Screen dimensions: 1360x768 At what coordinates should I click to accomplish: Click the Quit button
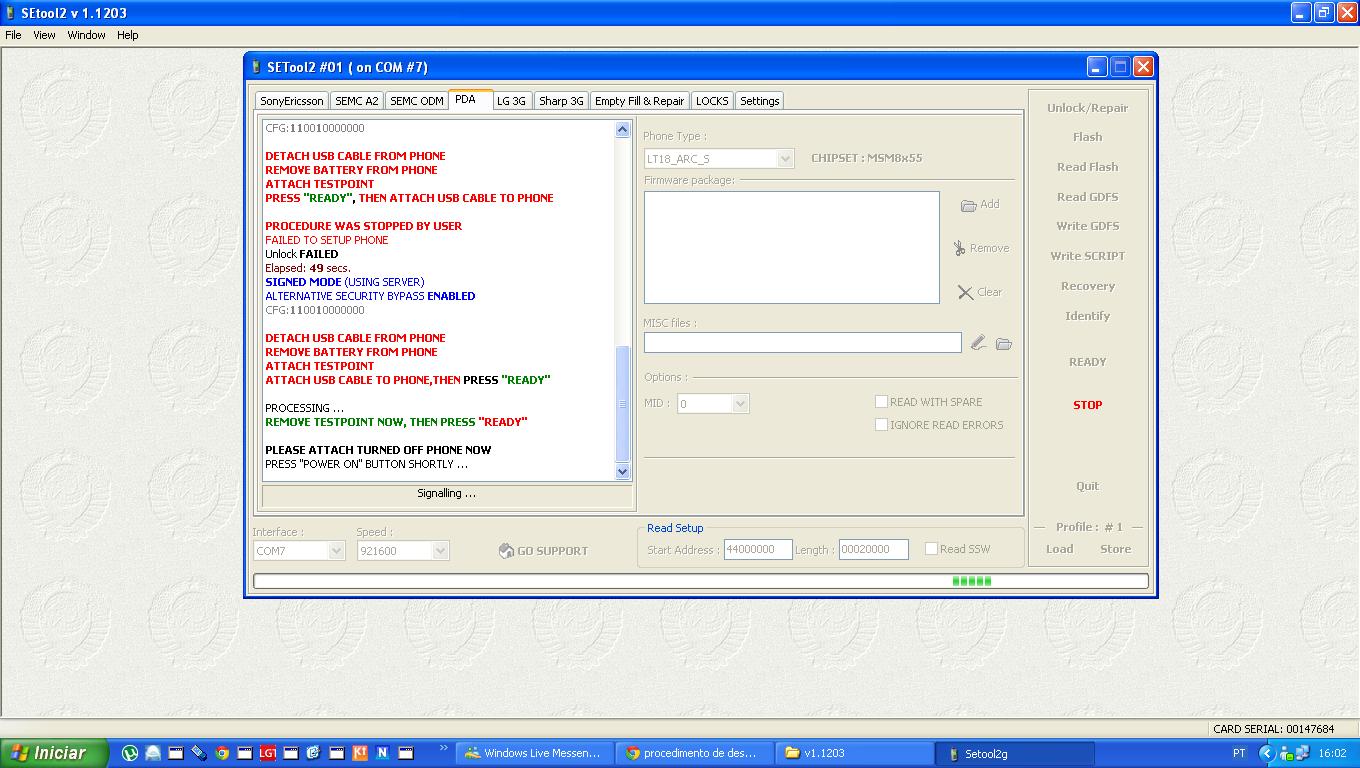click(x=1088, y=486)
